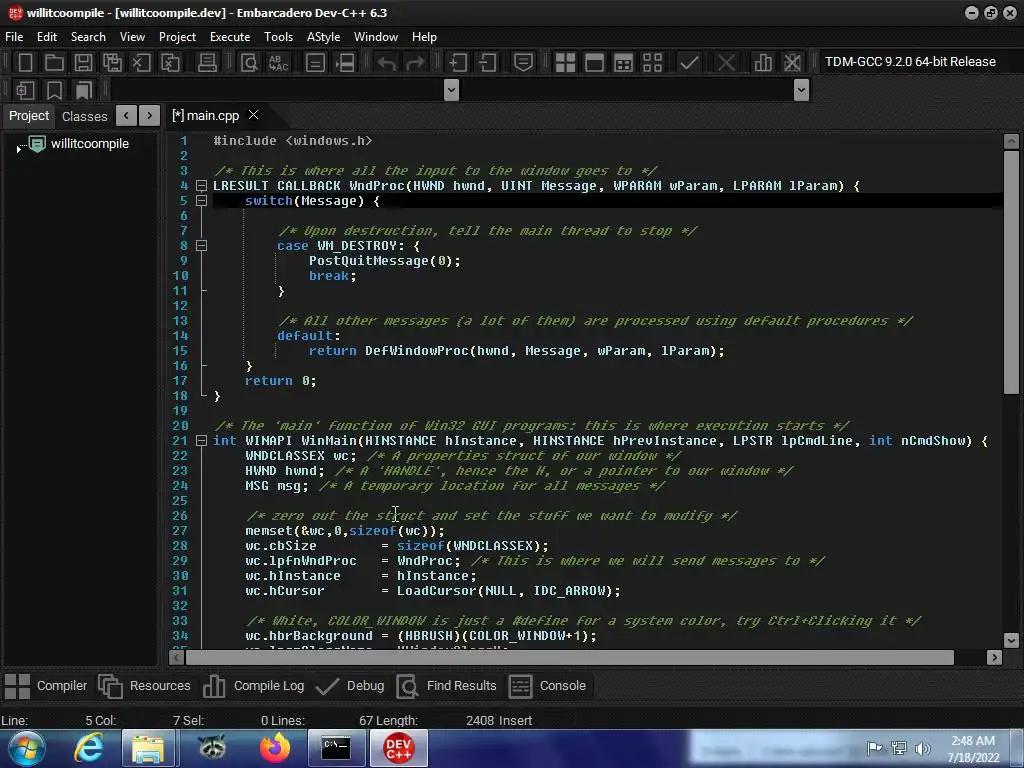Viewport: 1024px width, 768px height.
Task: Click the Run (window) toolbar icon
Action: [x=594, y=62]
